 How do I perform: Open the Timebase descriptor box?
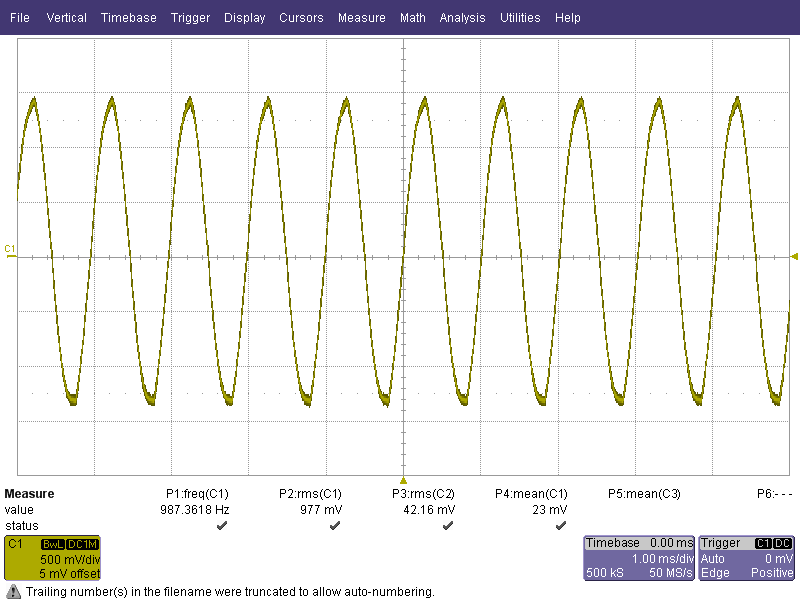(x=639, y=558)
